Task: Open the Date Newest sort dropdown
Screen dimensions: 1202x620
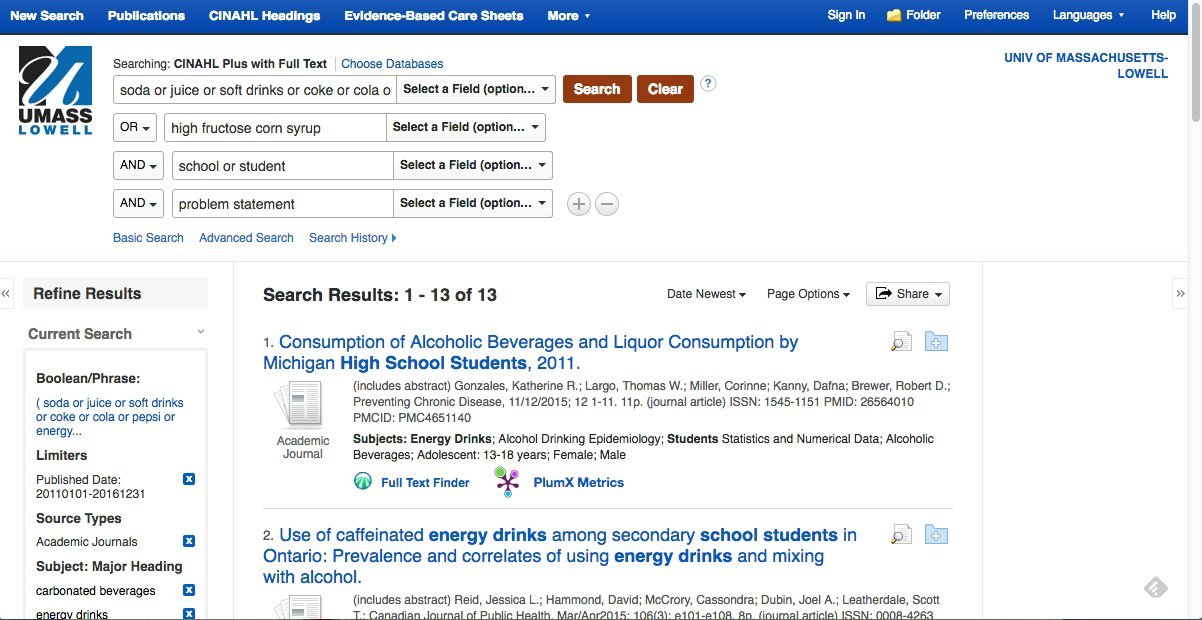Action: click(x=706, y=294)
